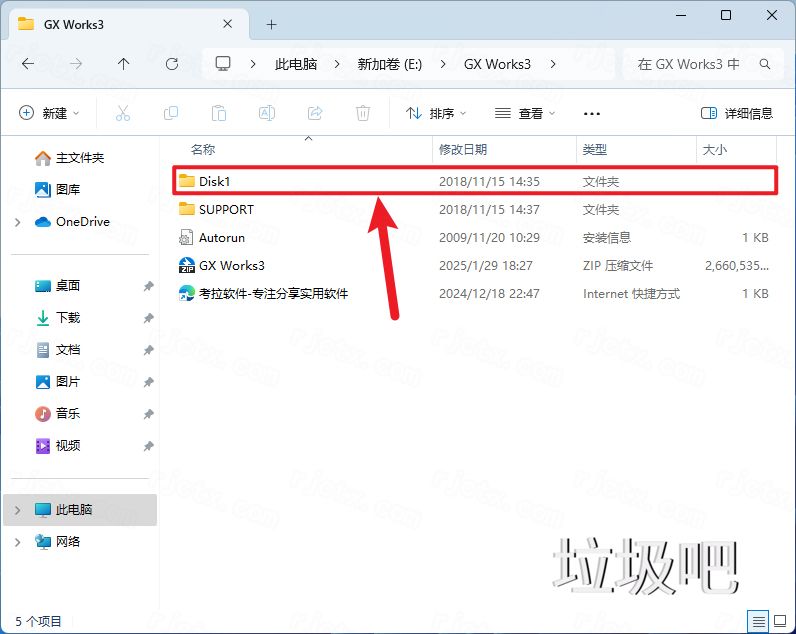
Task: Toggle the 详细信息 details pane
Action: [x=737, y=113]
